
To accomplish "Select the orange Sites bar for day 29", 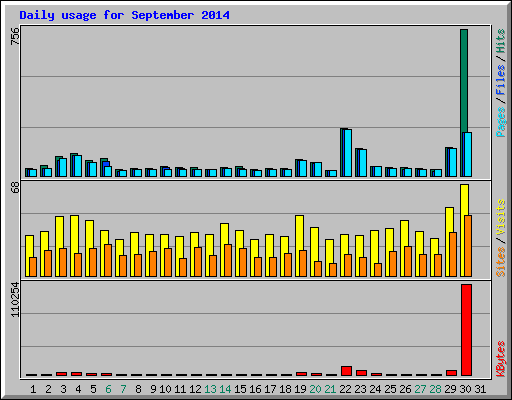I will [453, 255].
